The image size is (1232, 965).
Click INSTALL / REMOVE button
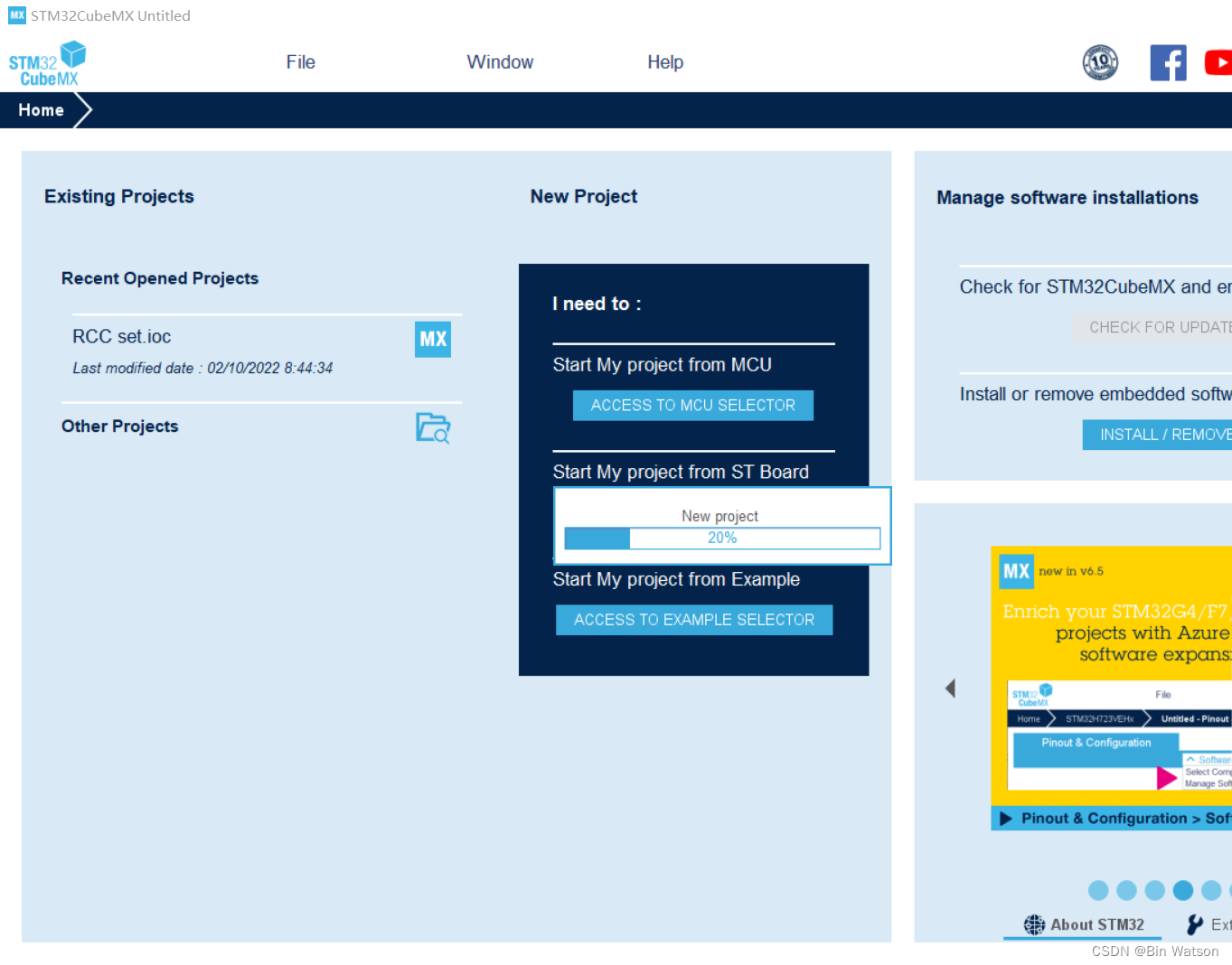pyautogui.click(x=1158, y=435)
